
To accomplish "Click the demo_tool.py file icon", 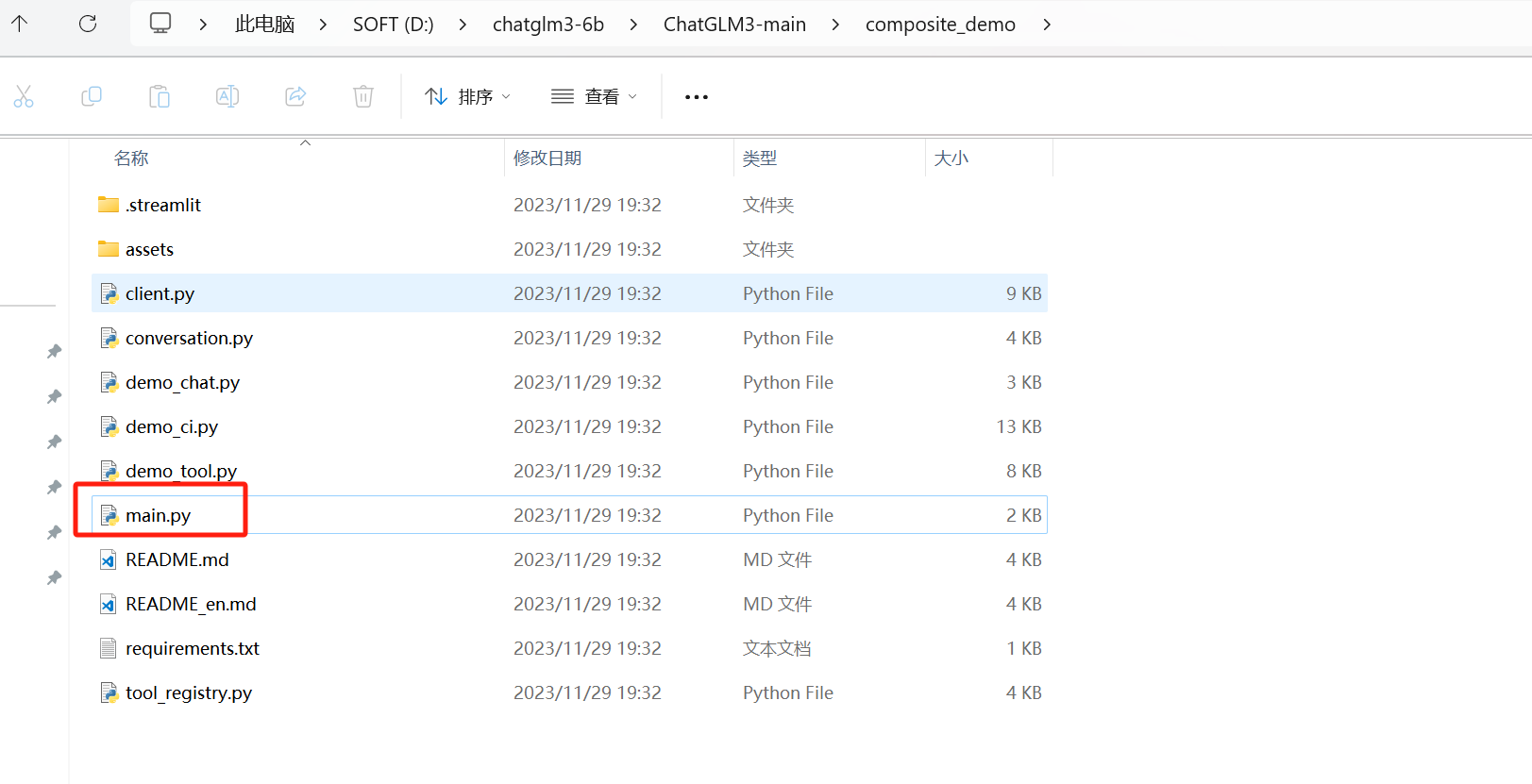I will pyautogui.click(x=109, y=471).
